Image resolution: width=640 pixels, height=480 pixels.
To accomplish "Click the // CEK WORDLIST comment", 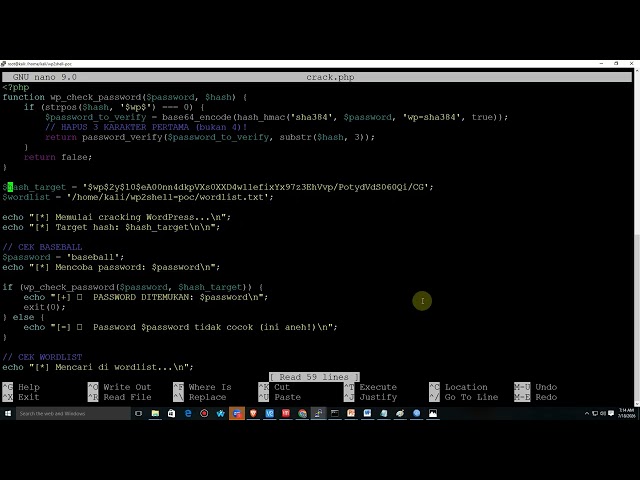I will coord(42,357).
